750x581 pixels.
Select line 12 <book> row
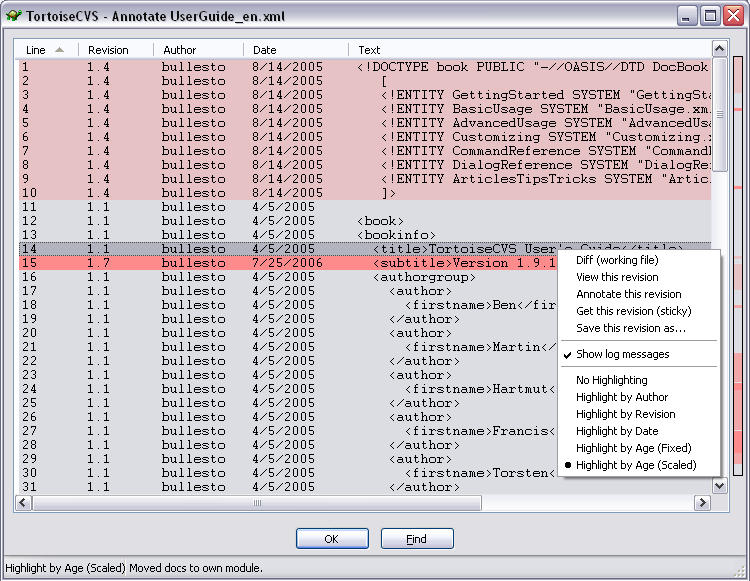pos(365,220)
